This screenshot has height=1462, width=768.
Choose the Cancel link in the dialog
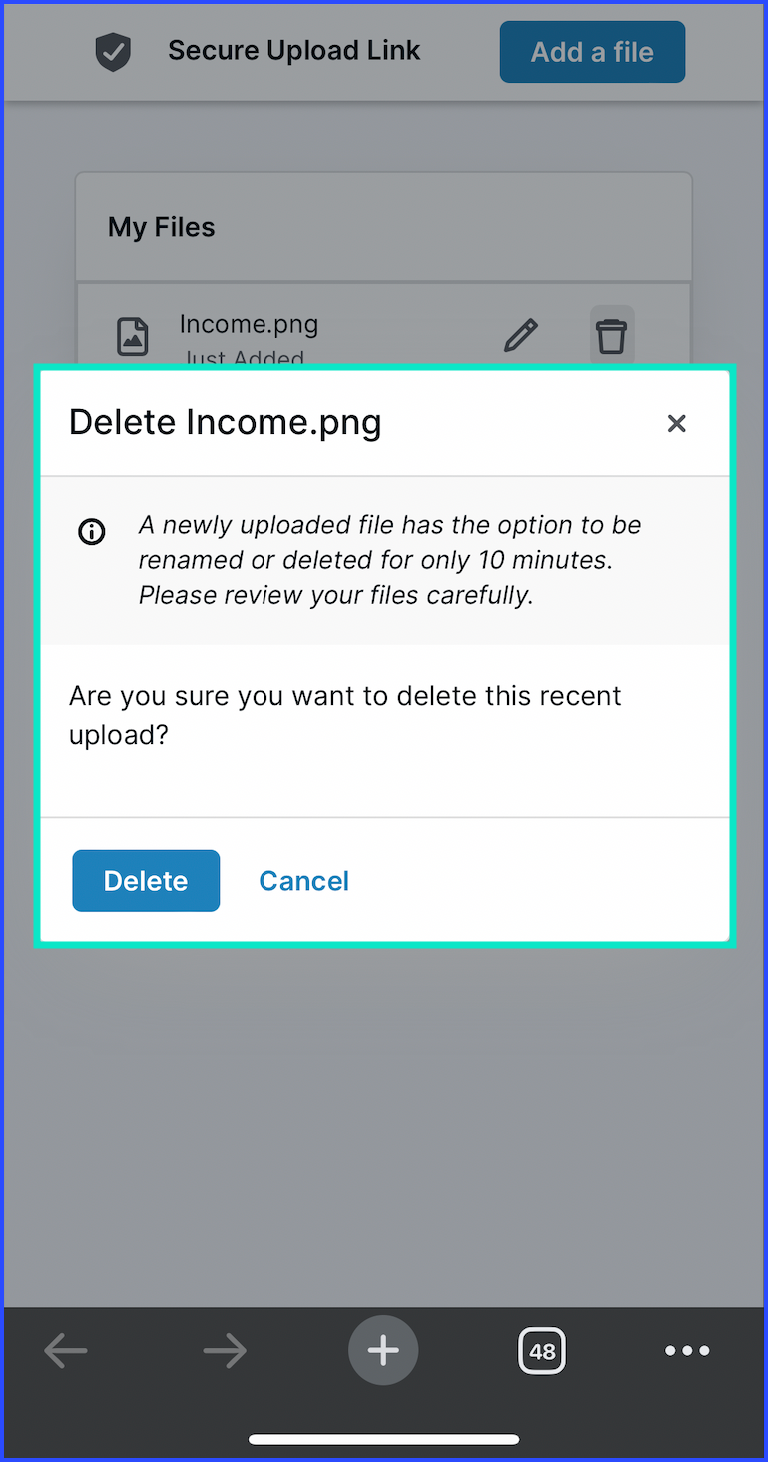click(304, 880)
